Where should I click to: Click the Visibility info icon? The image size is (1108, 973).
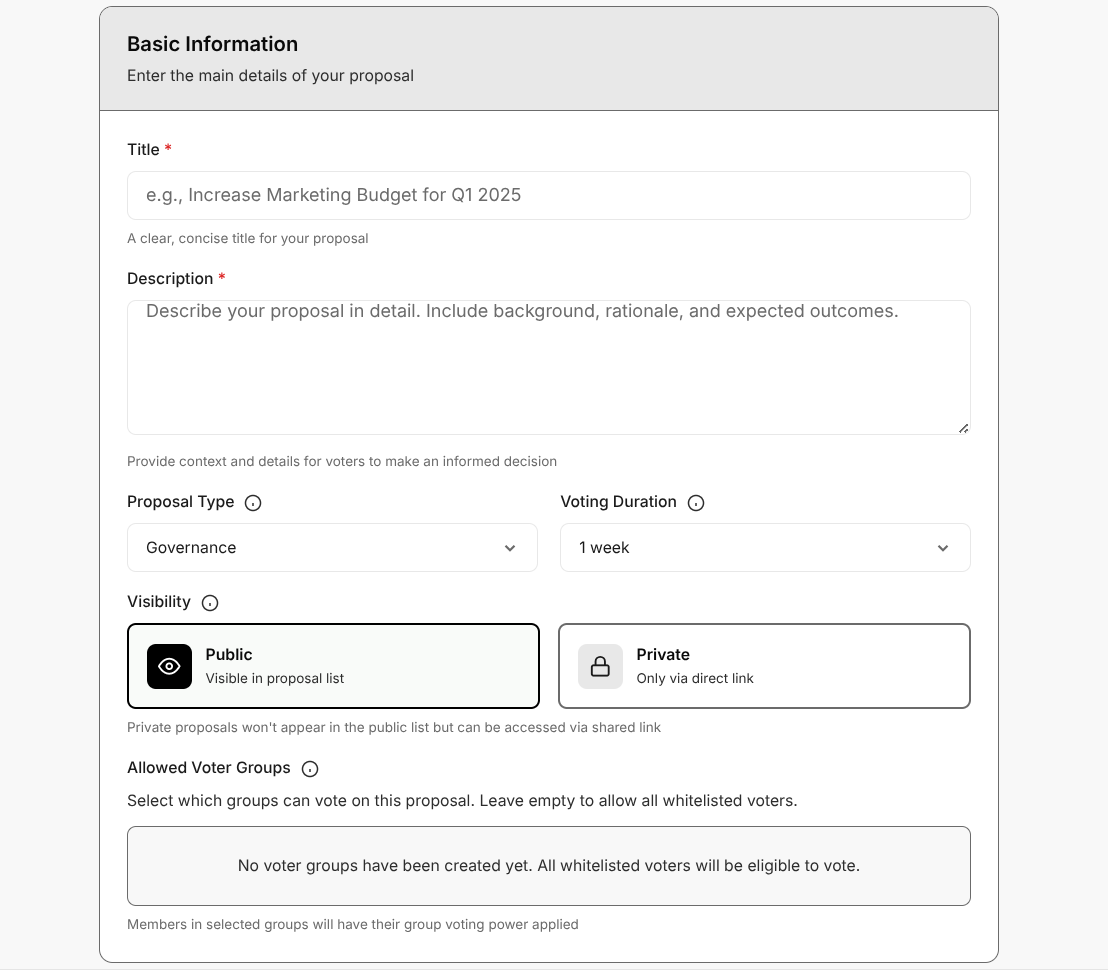210,603
